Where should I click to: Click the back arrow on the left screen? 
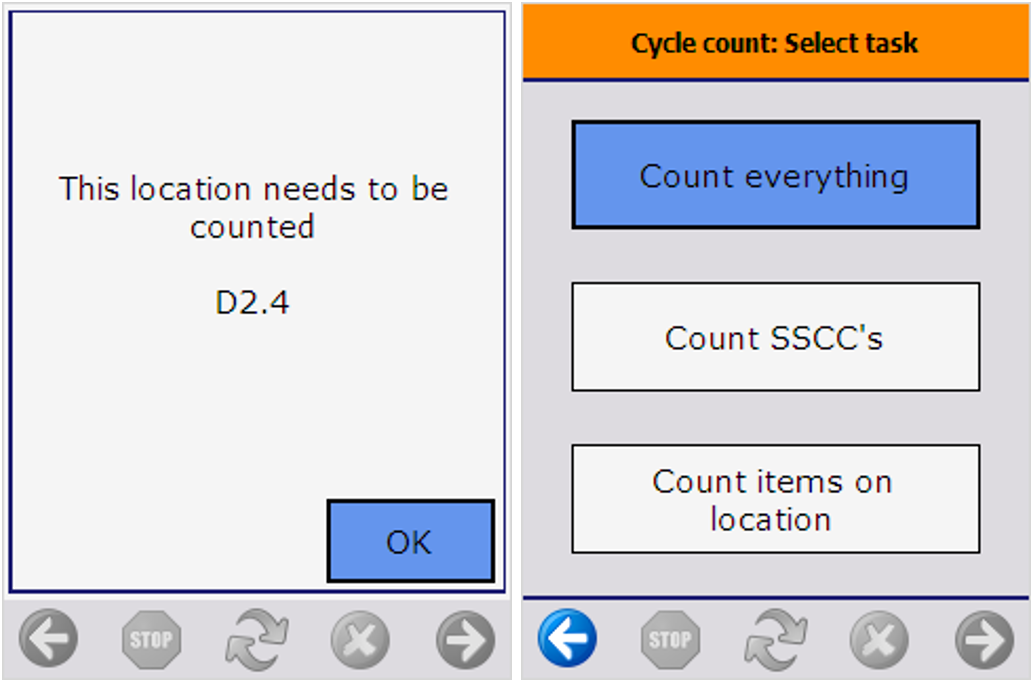pos(47,638)
